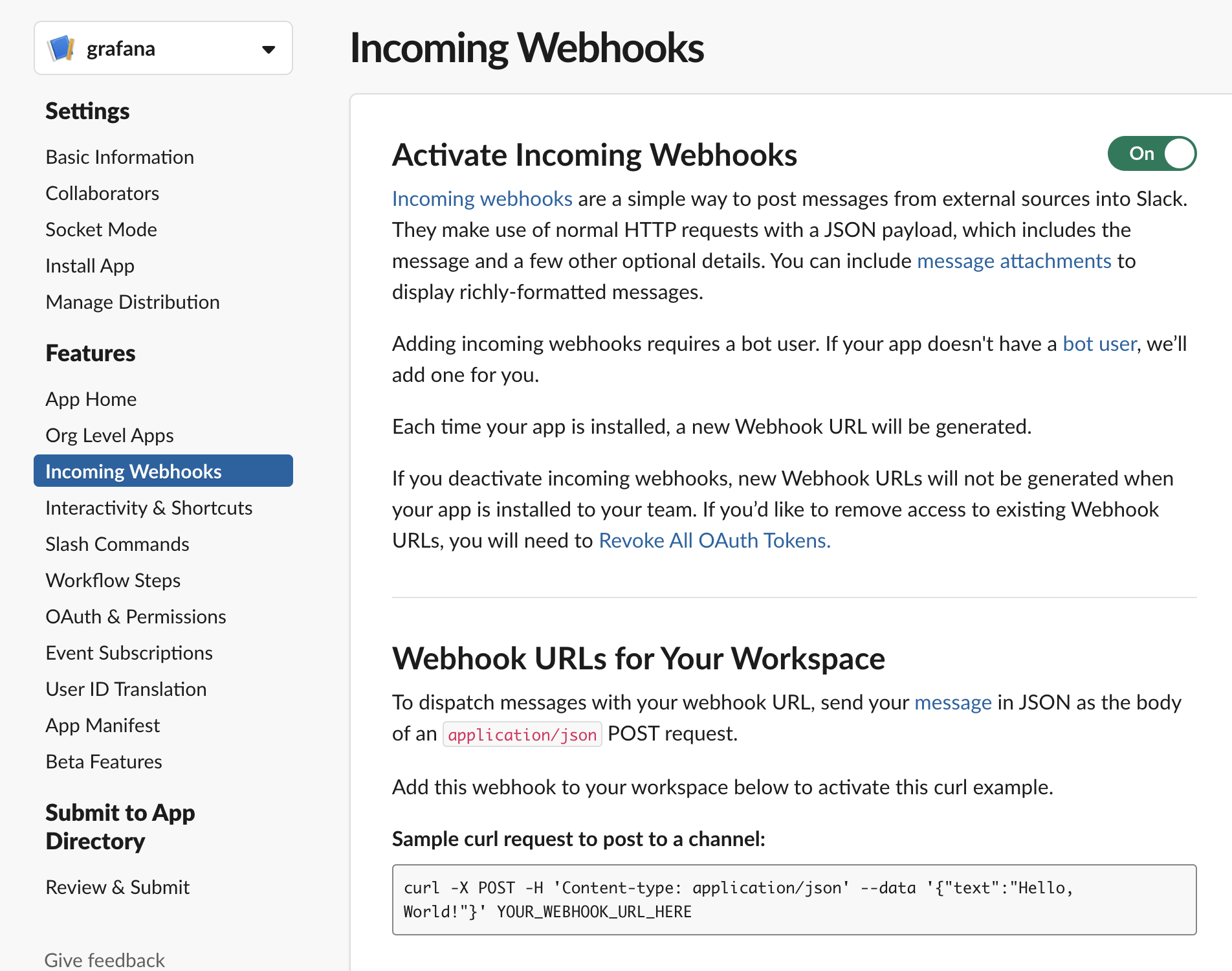This screenshot has height=971, width=1232.
Task: Open Review & Submit page
Action: (x=117, y=887)
